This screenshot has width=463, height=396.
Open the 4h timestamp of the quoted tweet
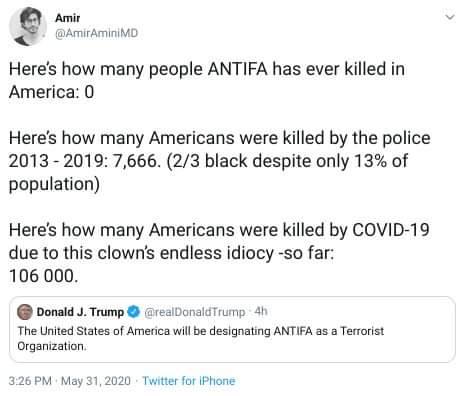coord(261,311)
